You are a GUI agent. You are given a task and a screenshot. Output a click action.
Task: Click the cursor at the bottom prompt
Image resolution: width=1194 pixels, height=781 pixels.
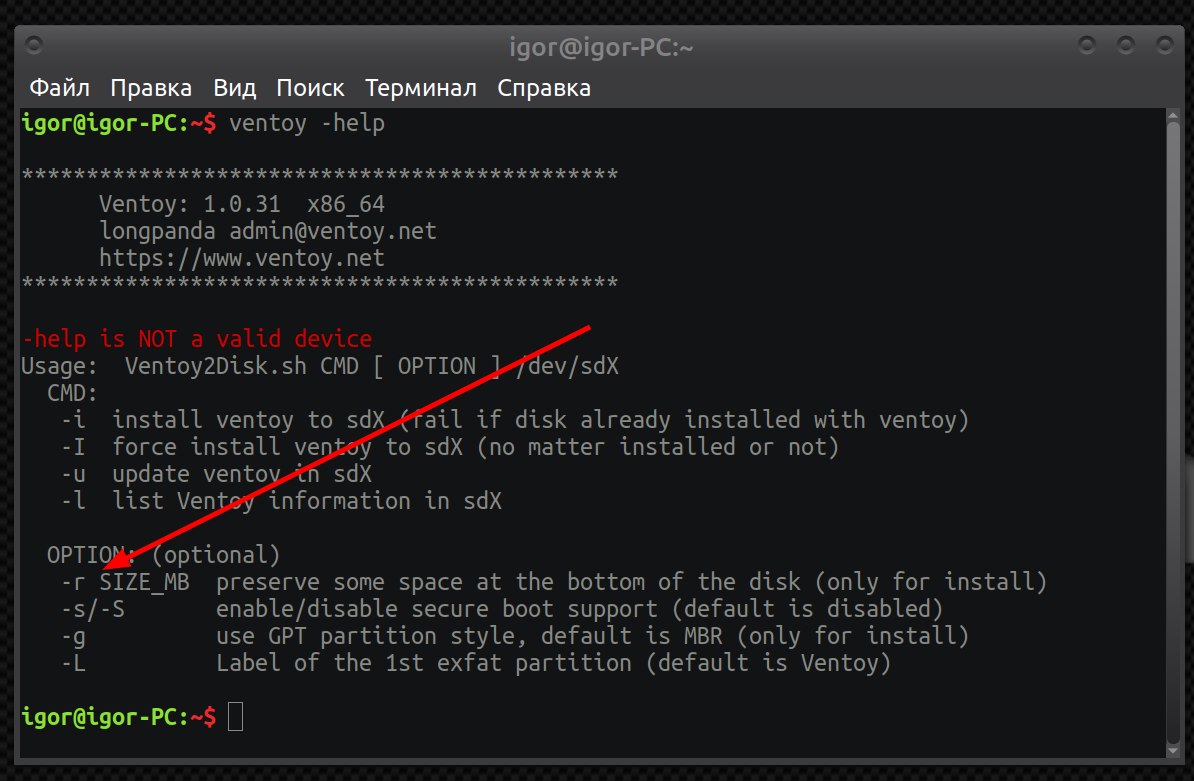tap(235, 717)
